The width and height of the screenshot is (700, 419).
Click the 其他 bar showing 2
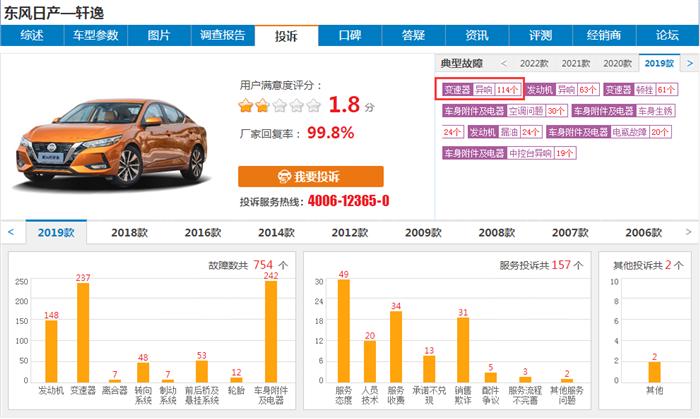[x=654, y=372]
